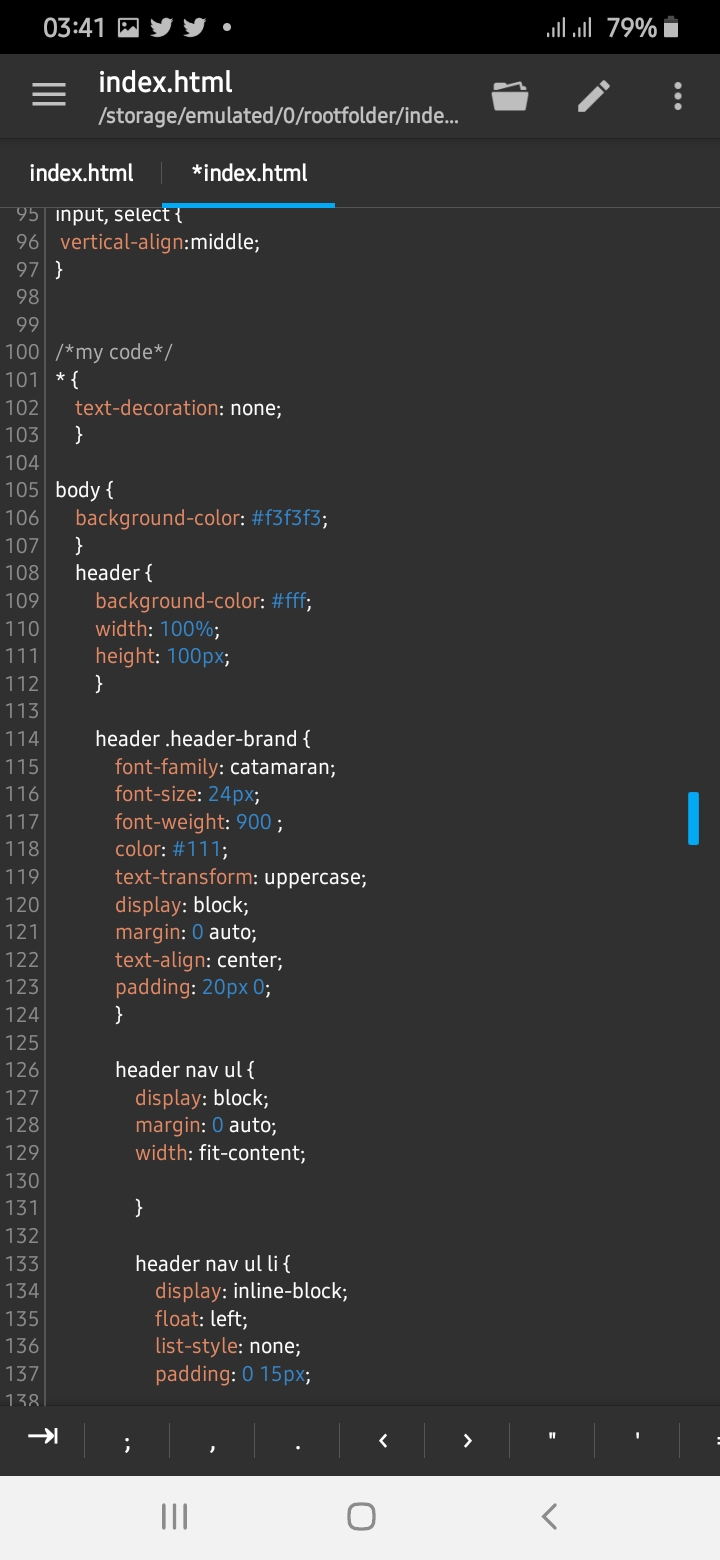Tap the blue scrollbar thumb

[693, 818]
